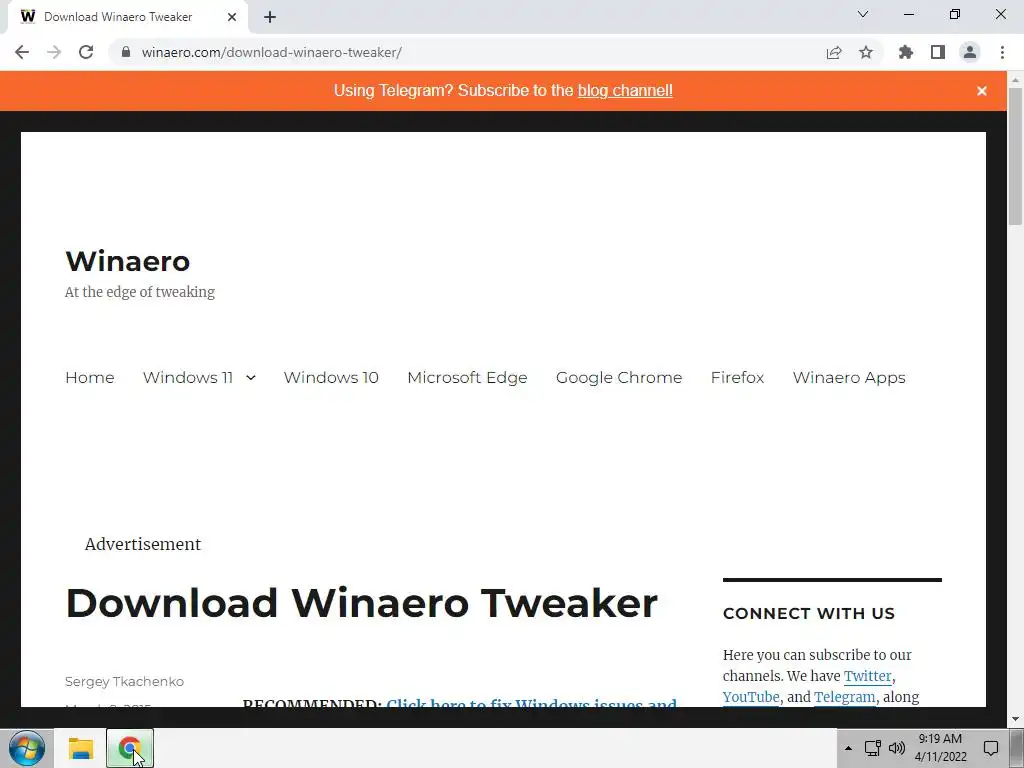The height and width of the screenshot is (768, 1024).
Task: Open the Chrome extensions puzzle icon
Action: click(906, 52)
